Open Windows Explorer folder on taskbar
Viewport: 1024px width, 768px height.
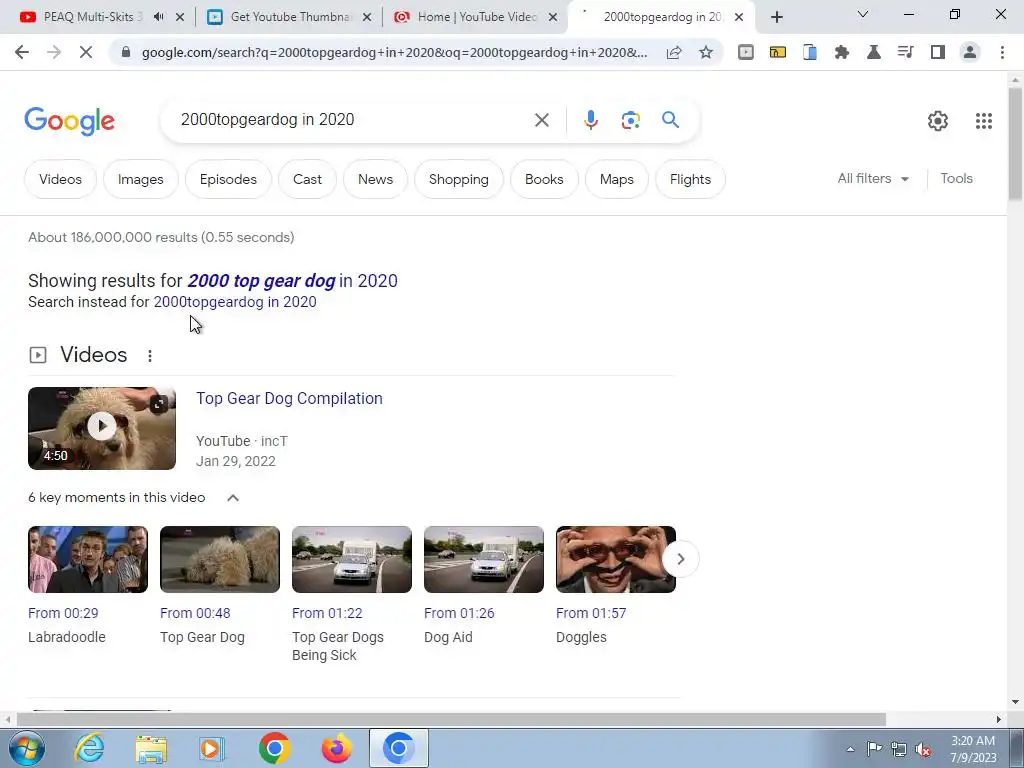(151, 748)
